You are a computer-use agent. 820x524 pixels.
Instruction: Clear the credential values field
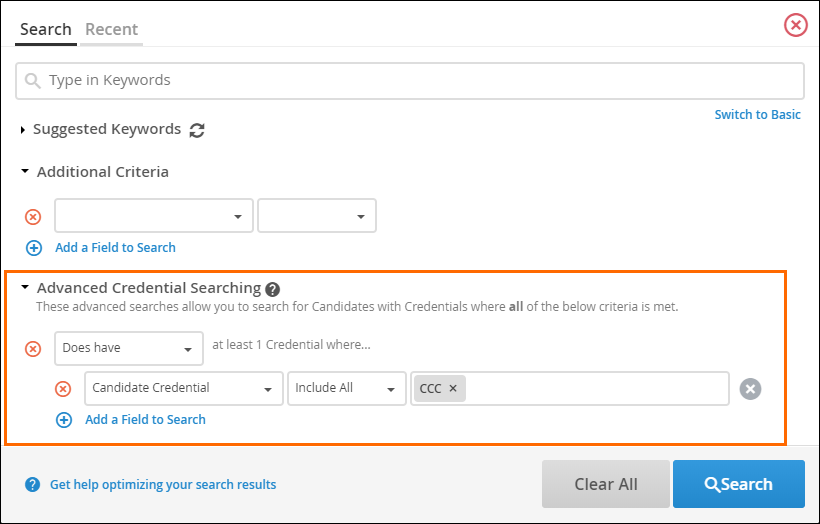pos(750,389)
